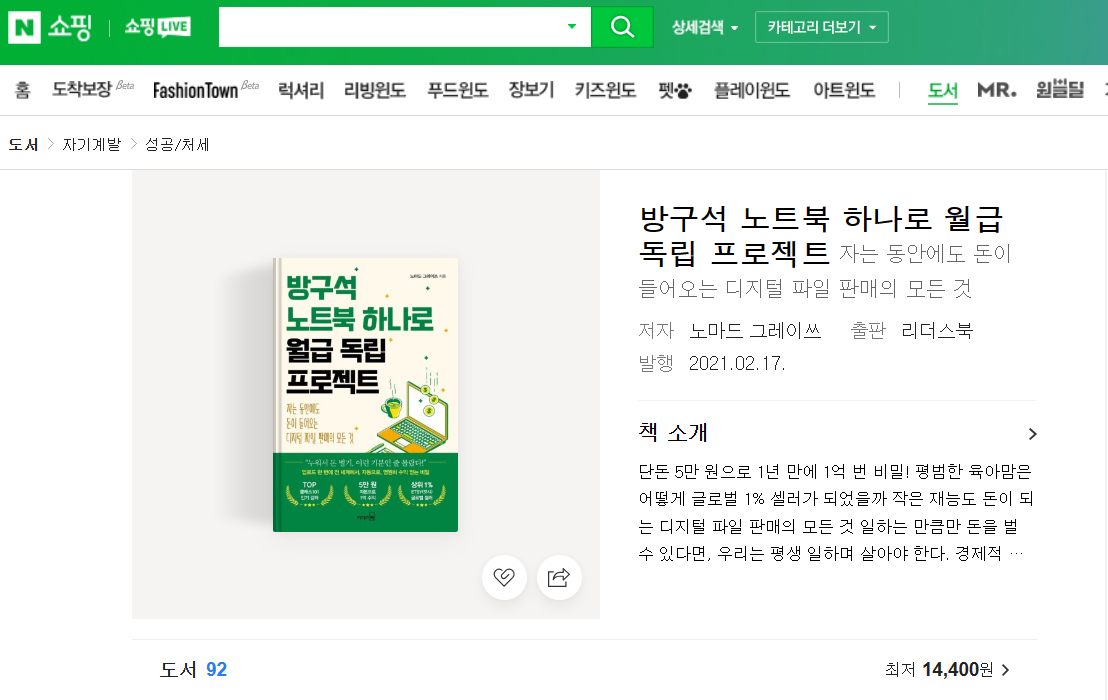Open the 쇼핑 home logo

pos(70,28)
